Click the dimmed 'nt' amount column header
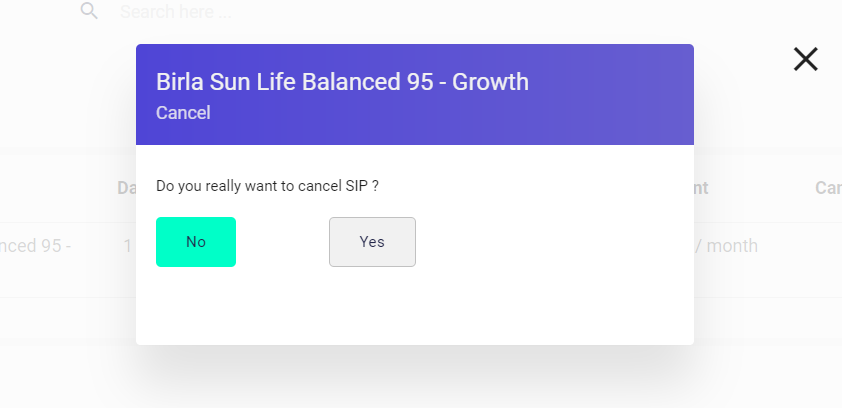 pos(701,187)
